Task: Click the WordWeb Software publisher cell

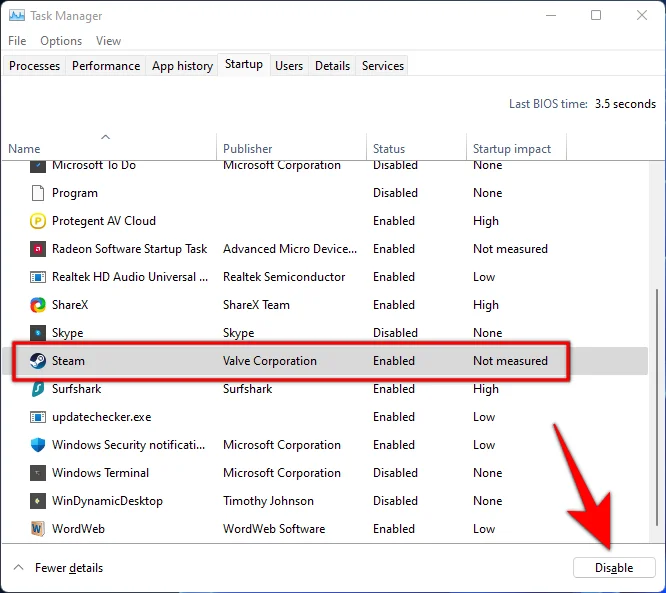Action: point(274,529)
